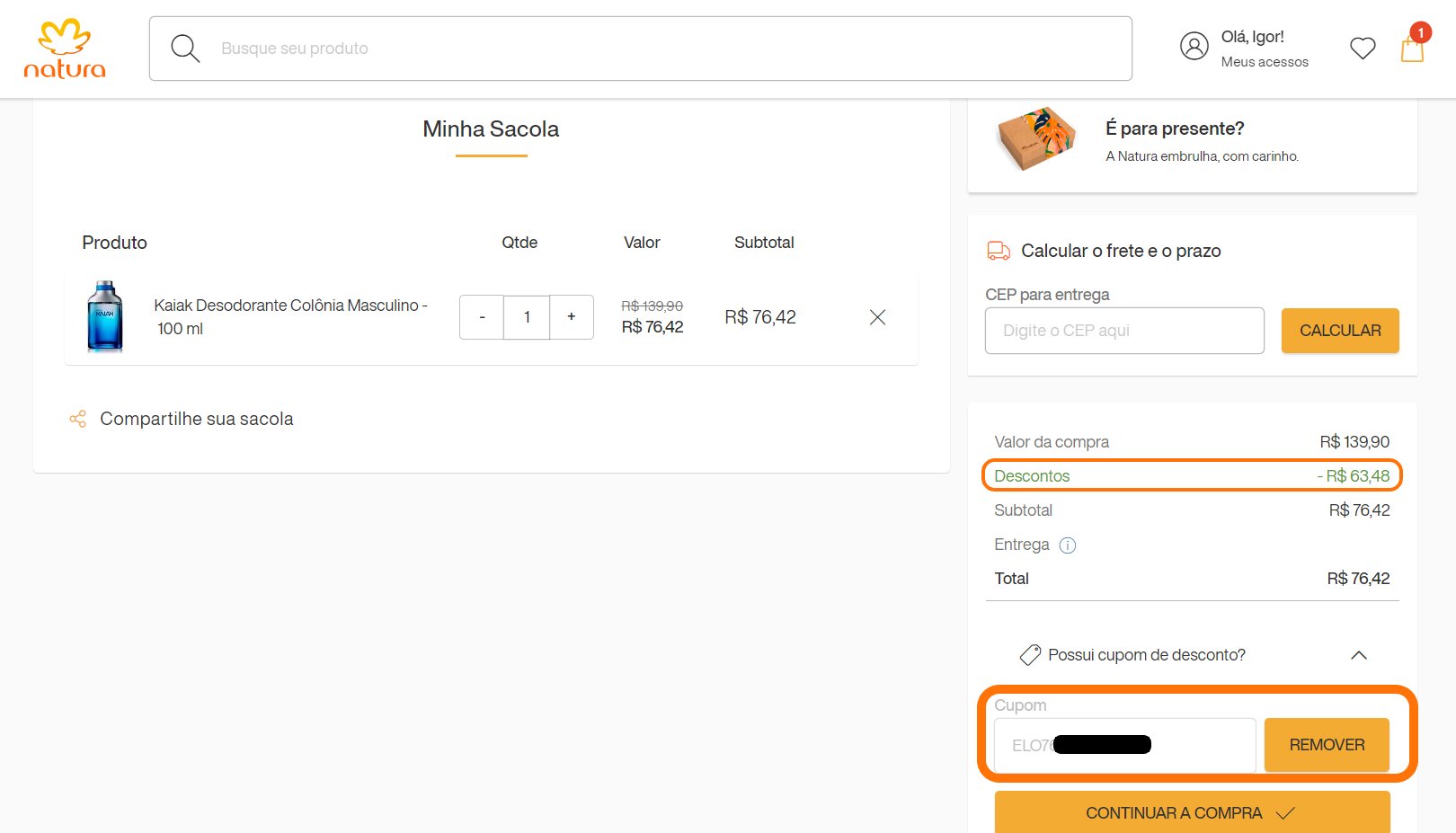Image resolution: width=1456 pixels, height=833 pixels.
Task: Click the Valor da compra amount R$ 139,90
Action: coord(1354,442)
